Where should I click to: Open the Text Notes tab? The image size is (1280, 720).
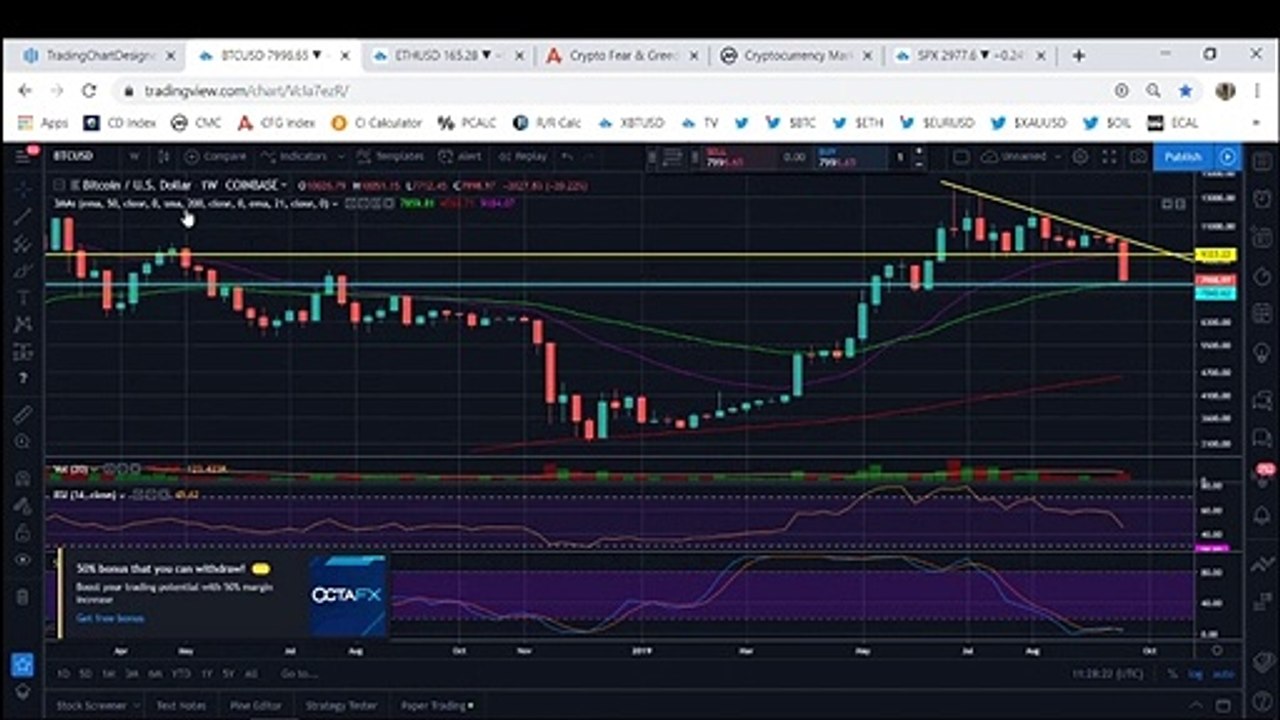pyautogui.click(x=181, y=705)
